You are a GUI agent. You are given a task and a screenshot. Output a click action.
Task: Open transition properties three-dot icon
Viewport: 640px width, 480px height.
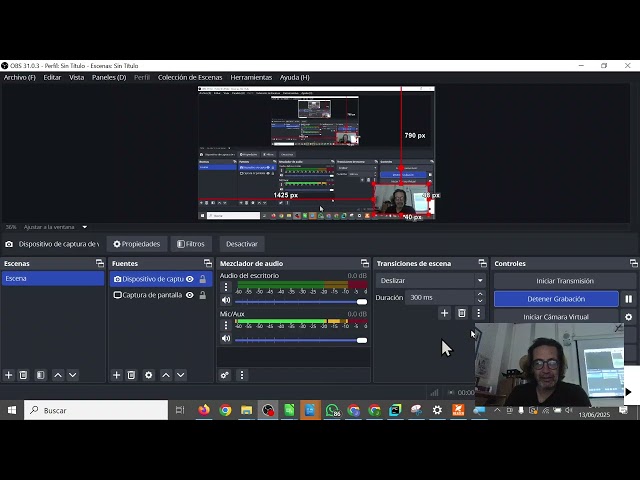click(x=478, y=313)
